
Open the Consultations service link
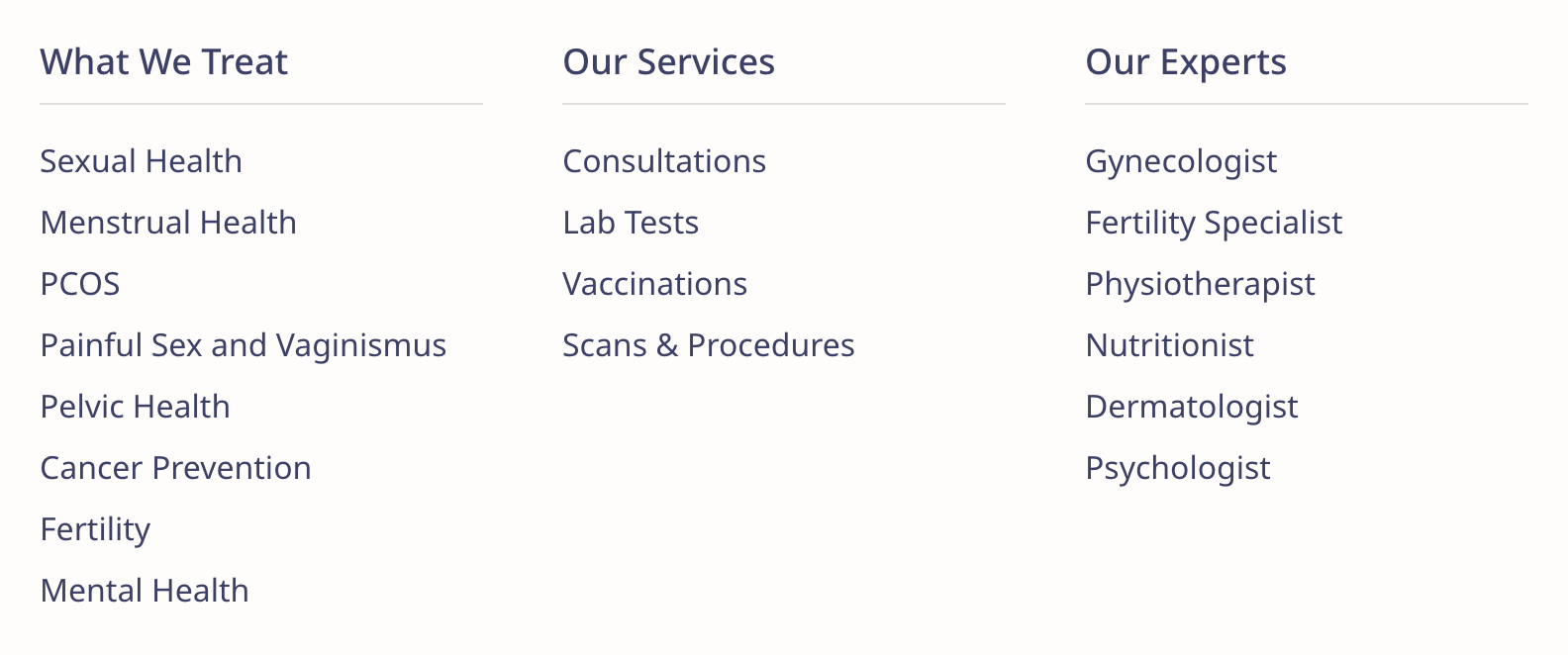coord(664,161)
